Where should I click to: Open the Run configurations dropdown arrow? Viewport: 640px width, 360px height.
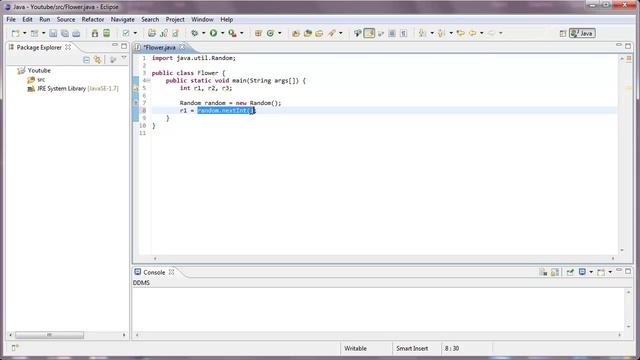(x=222, y=33)
